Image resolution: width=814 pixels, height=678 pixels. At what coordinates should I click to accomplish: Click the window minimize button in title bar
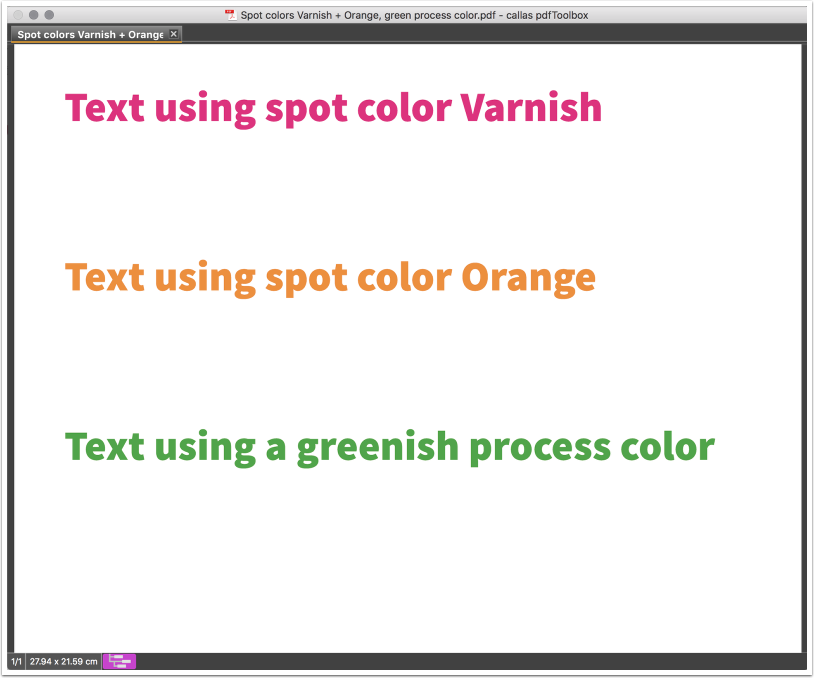[34, 15]
